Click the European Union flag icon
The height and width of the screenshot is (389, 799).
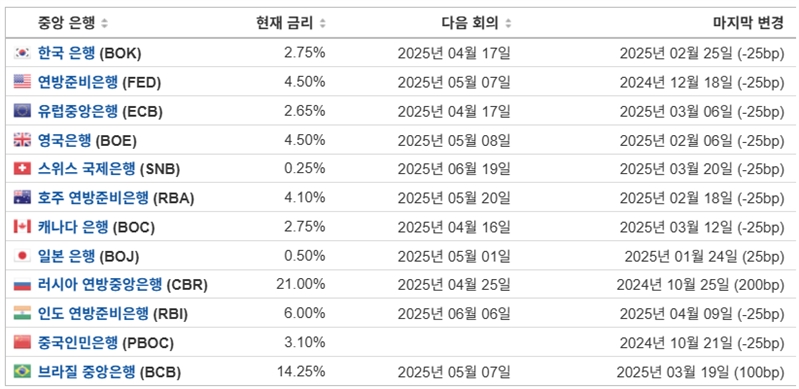[22, 111]
